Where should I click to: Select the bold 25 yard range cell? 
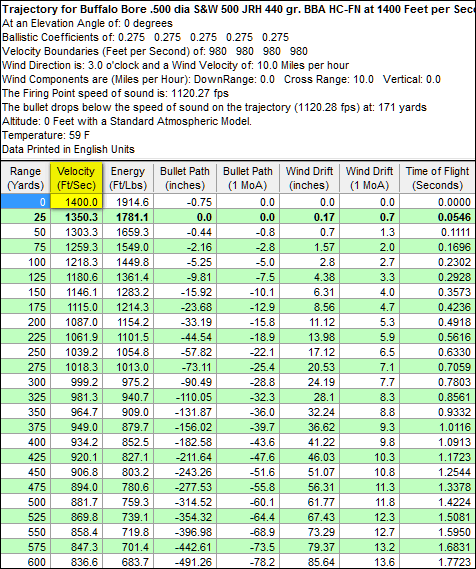pyautogui.click(x=25, y=217)
